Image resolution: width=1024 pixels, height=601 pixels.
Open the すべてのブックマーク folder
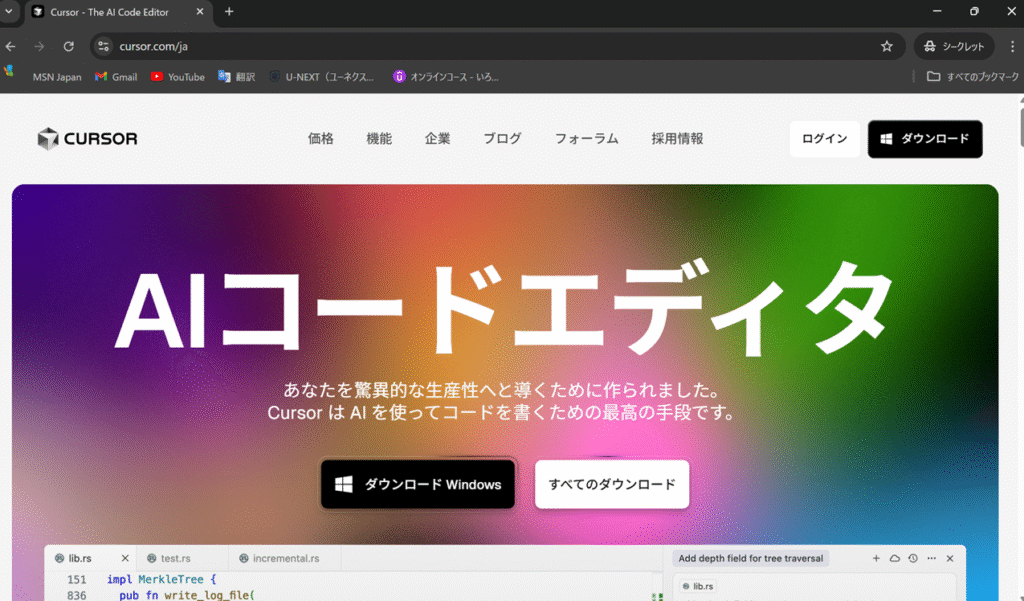pos(972,77)
